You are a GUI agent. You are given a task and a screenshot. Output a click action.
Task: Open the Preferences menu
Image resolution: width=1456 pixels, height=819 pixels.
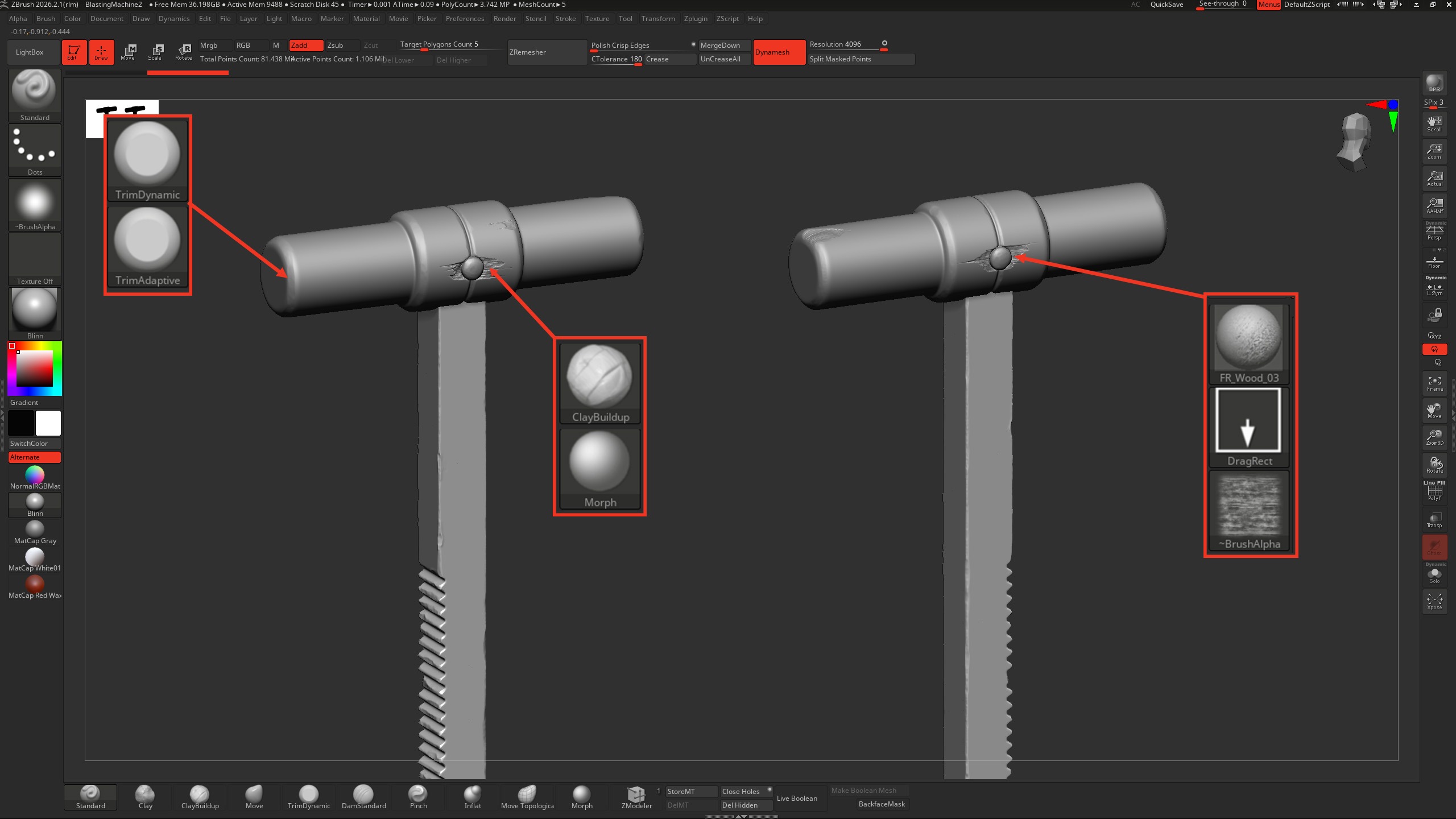[x=465, y=19]
